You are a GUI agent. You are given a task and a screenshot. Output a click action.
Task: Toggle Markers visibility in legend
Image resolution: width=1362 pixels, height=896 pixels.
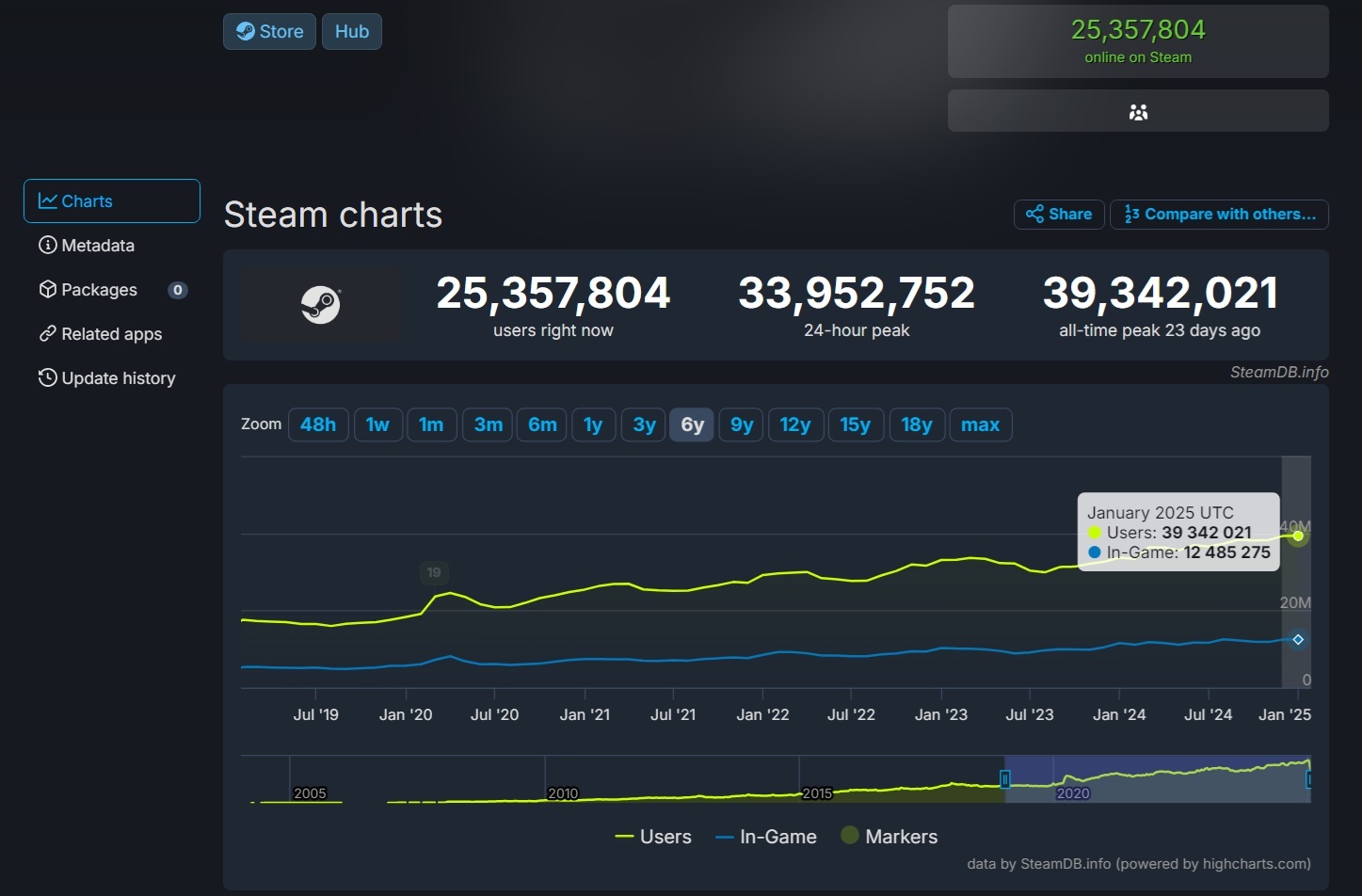coord(889,837)
